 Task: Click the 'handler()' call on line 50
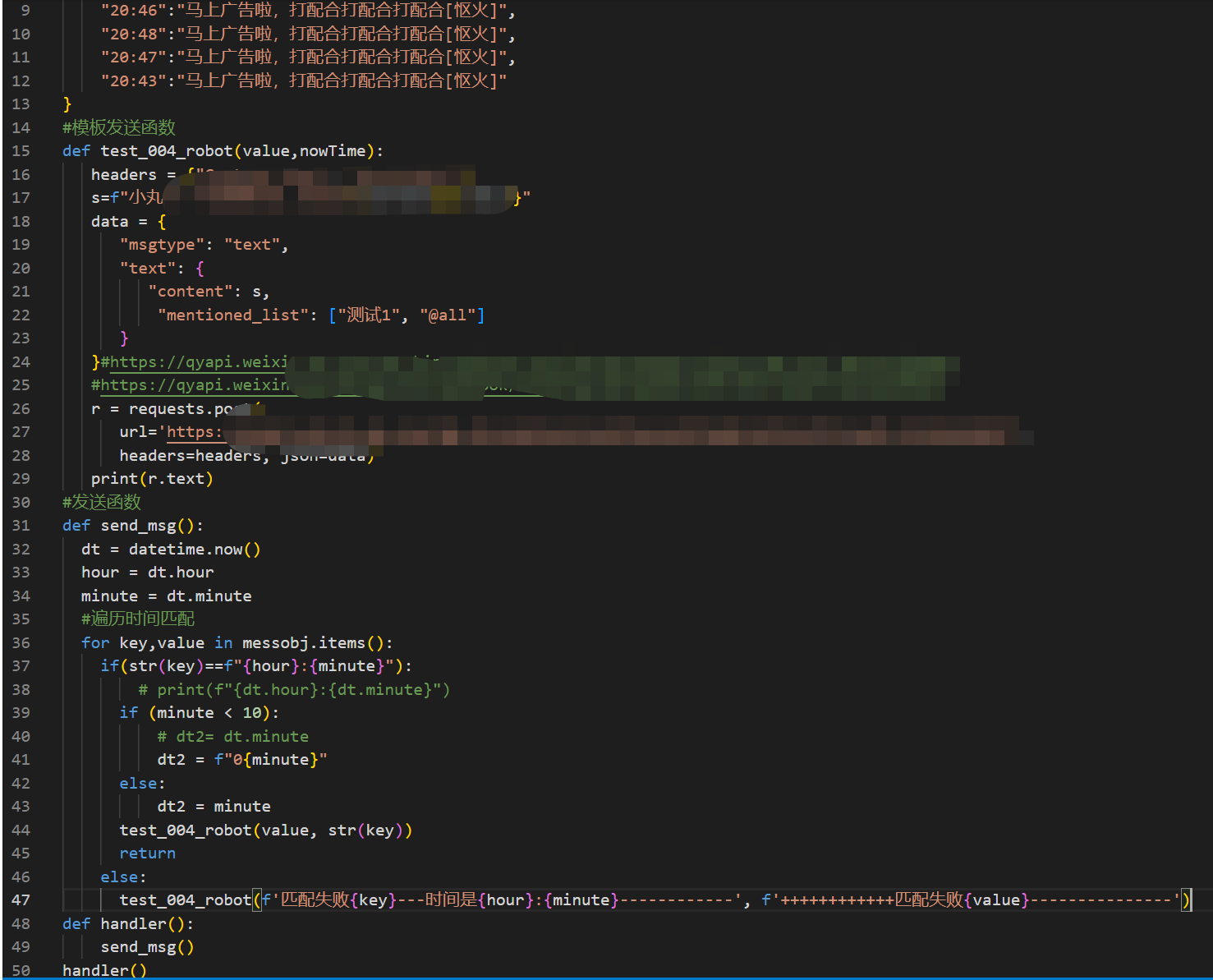point(105,970)
